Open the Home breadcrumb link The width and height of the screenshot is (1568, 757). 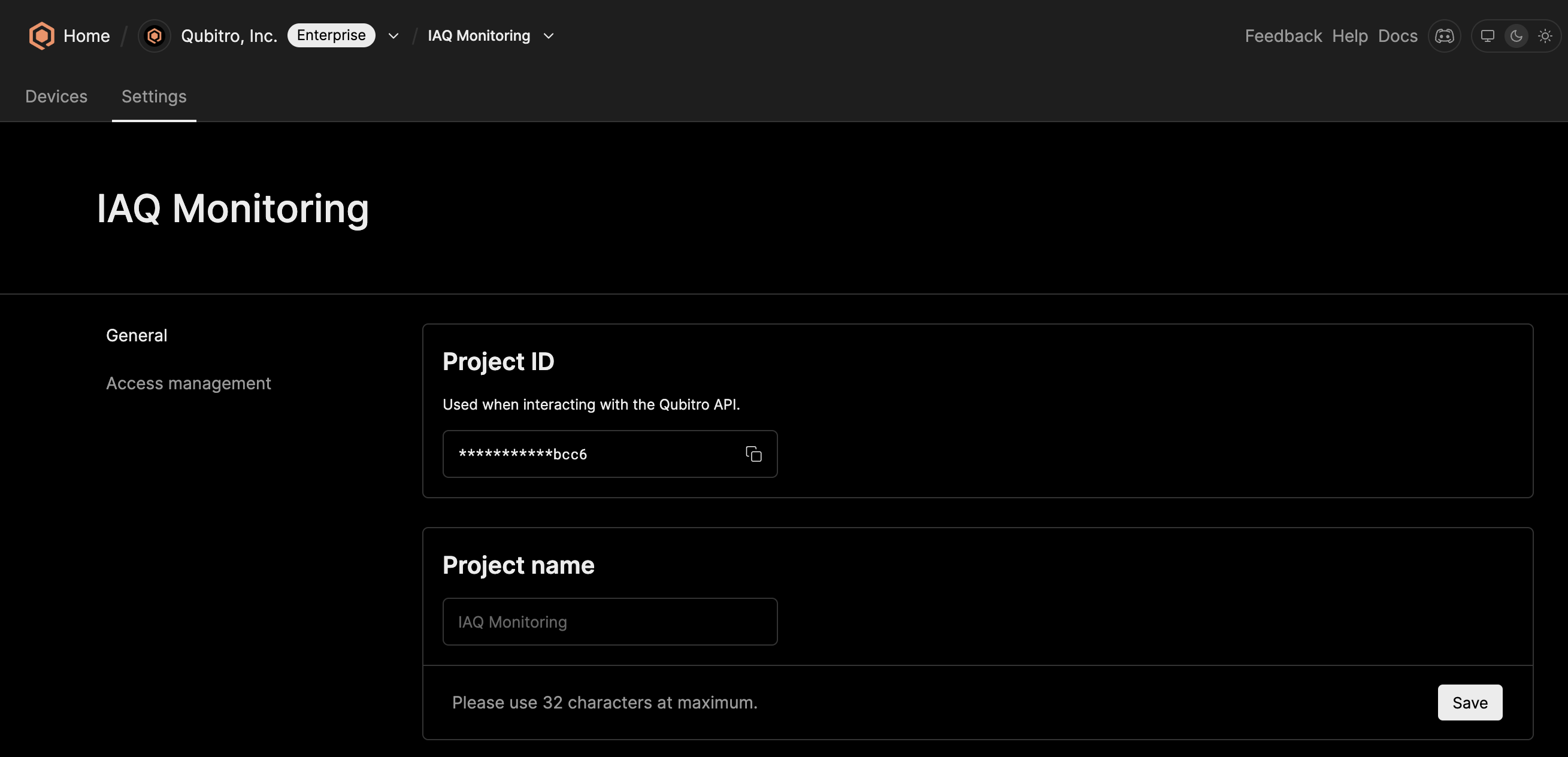[x=86, y=36]
